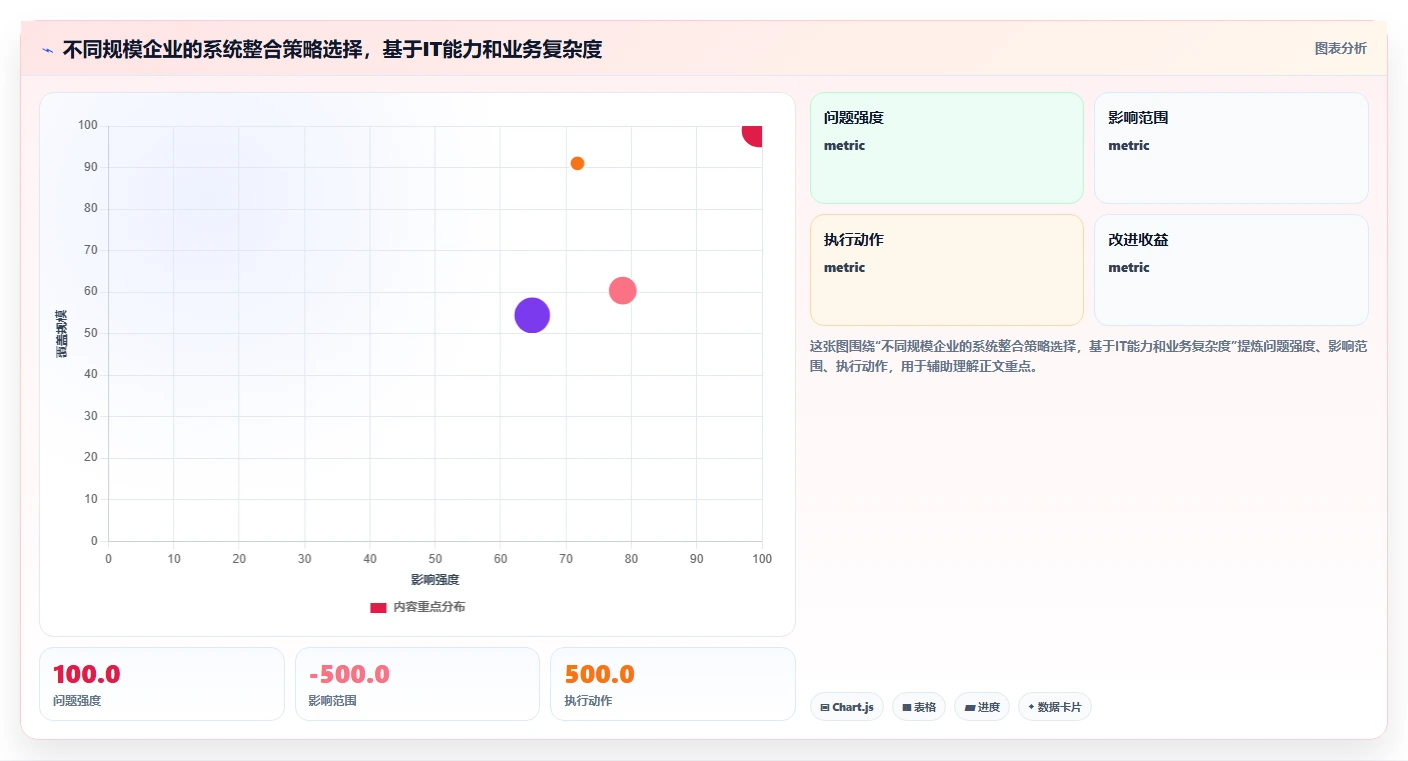The height and width of the screenshot is (761, 1408).
Task: Open the 影响范围 metric card at top right
Action: (x=1231, y=148)
